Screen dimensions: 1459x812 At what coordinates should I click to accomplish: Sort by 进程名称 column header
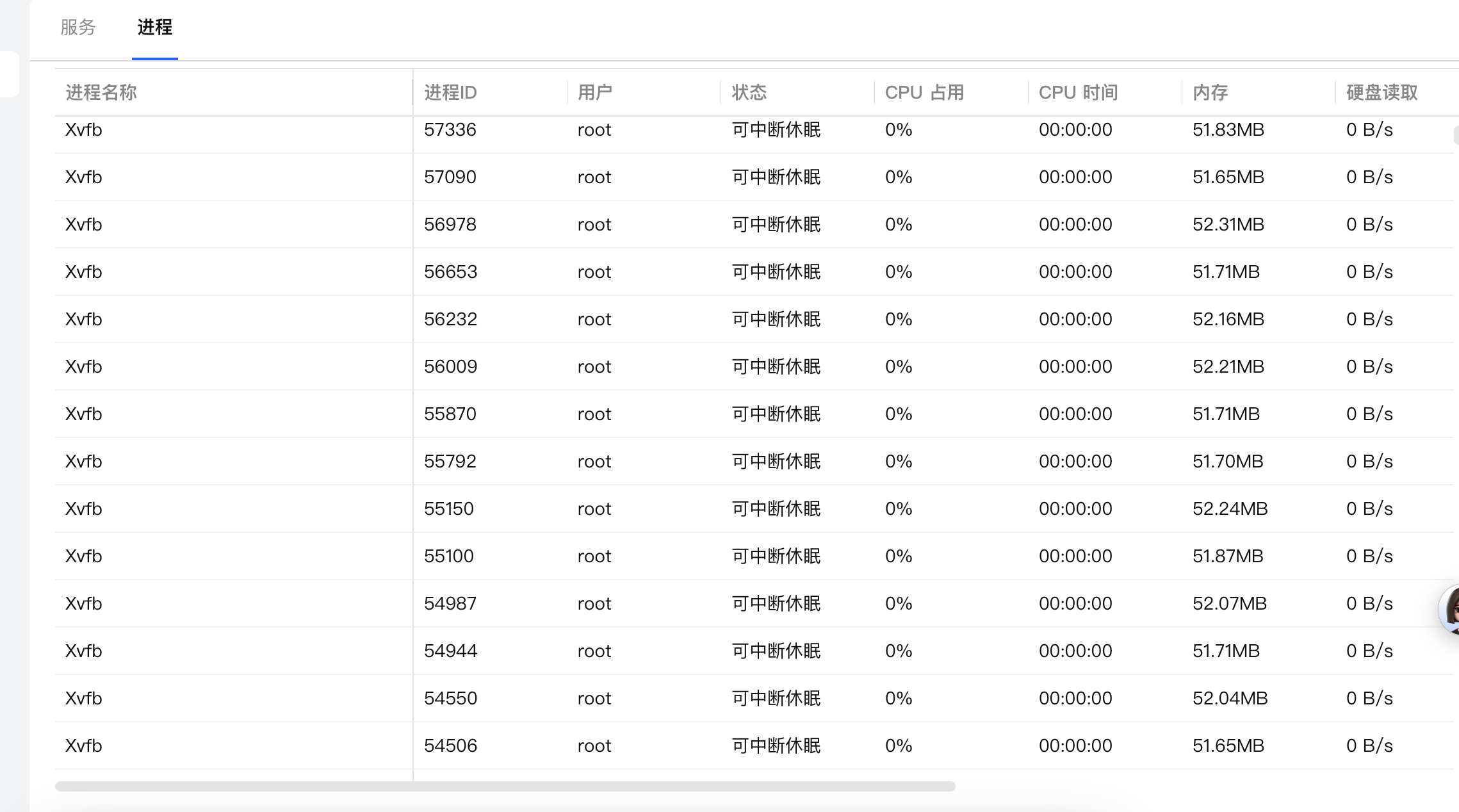click(101, 92)
